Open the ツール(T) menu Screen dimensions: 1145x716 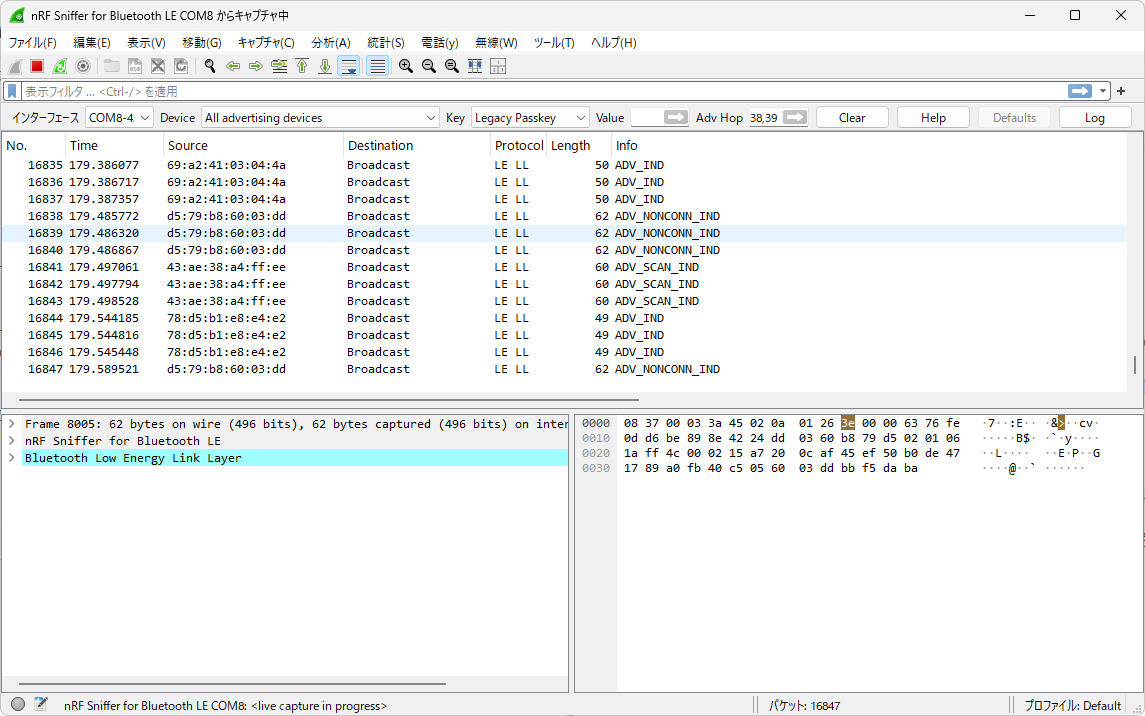[554, 42]
